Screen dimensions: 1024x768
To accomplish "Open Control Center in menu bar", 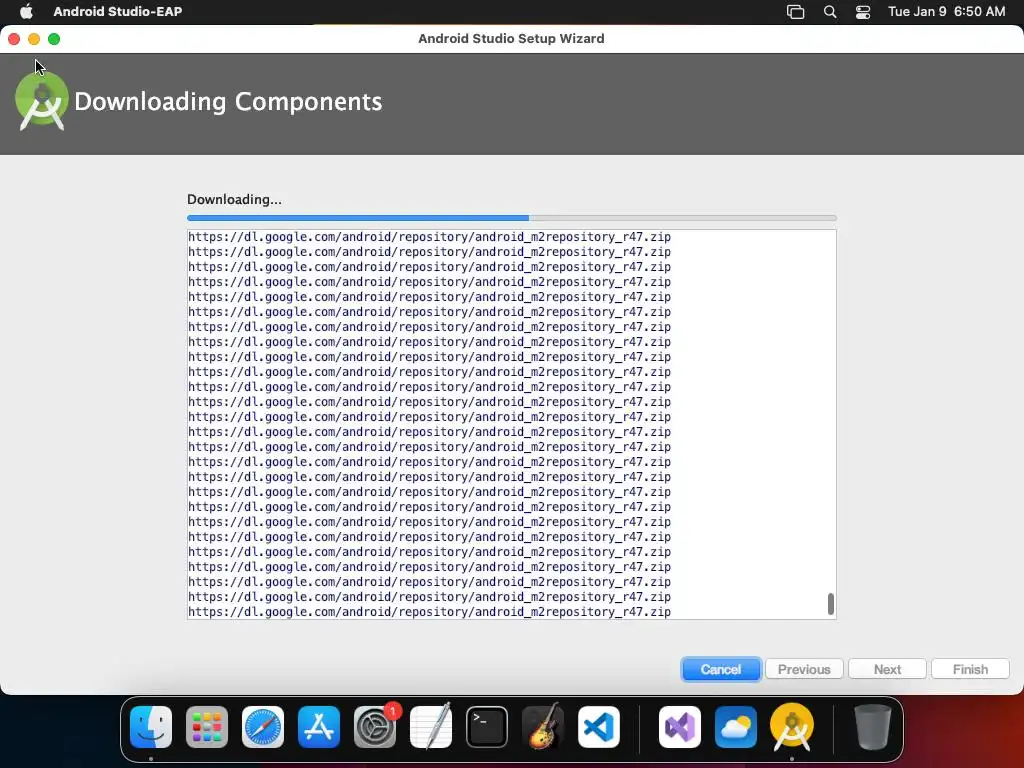I will point(863,11).
